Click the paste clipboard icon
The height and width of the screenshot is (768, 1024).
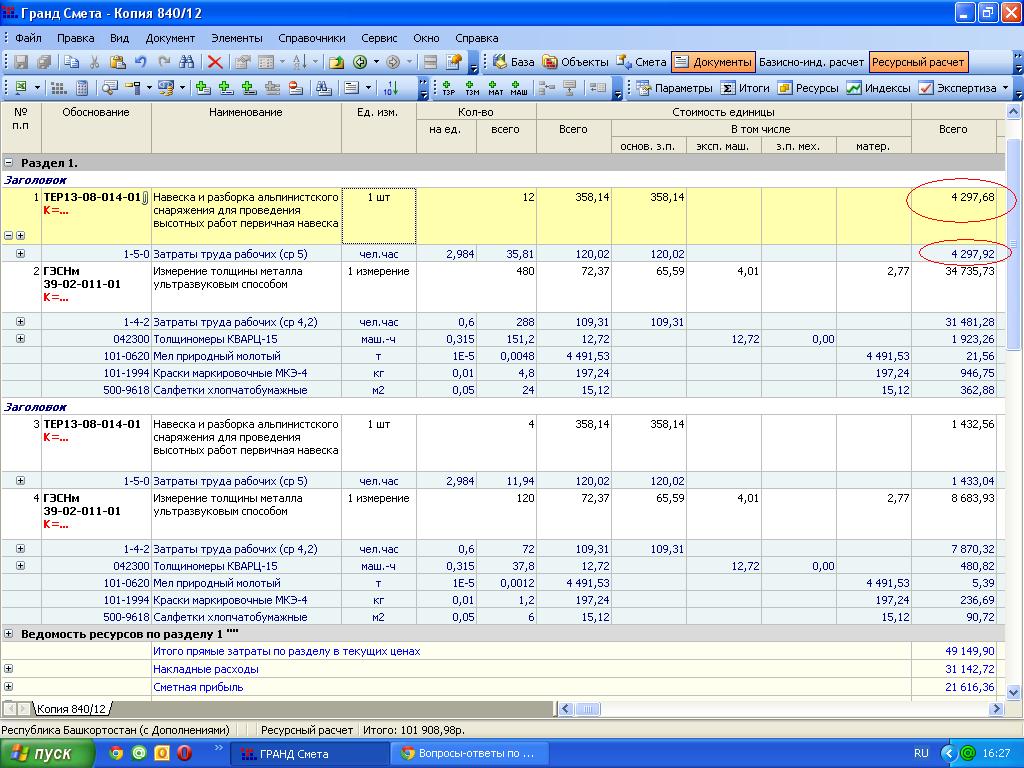point(116,62)
